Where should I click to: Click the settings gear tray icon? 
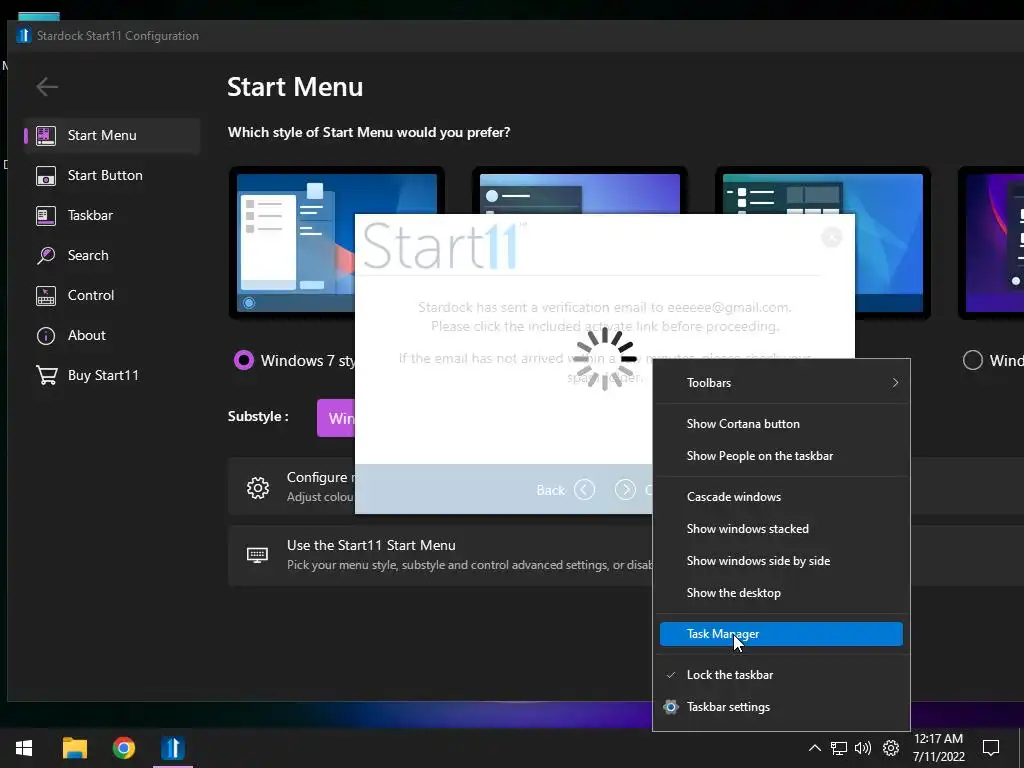coord(891,748)
